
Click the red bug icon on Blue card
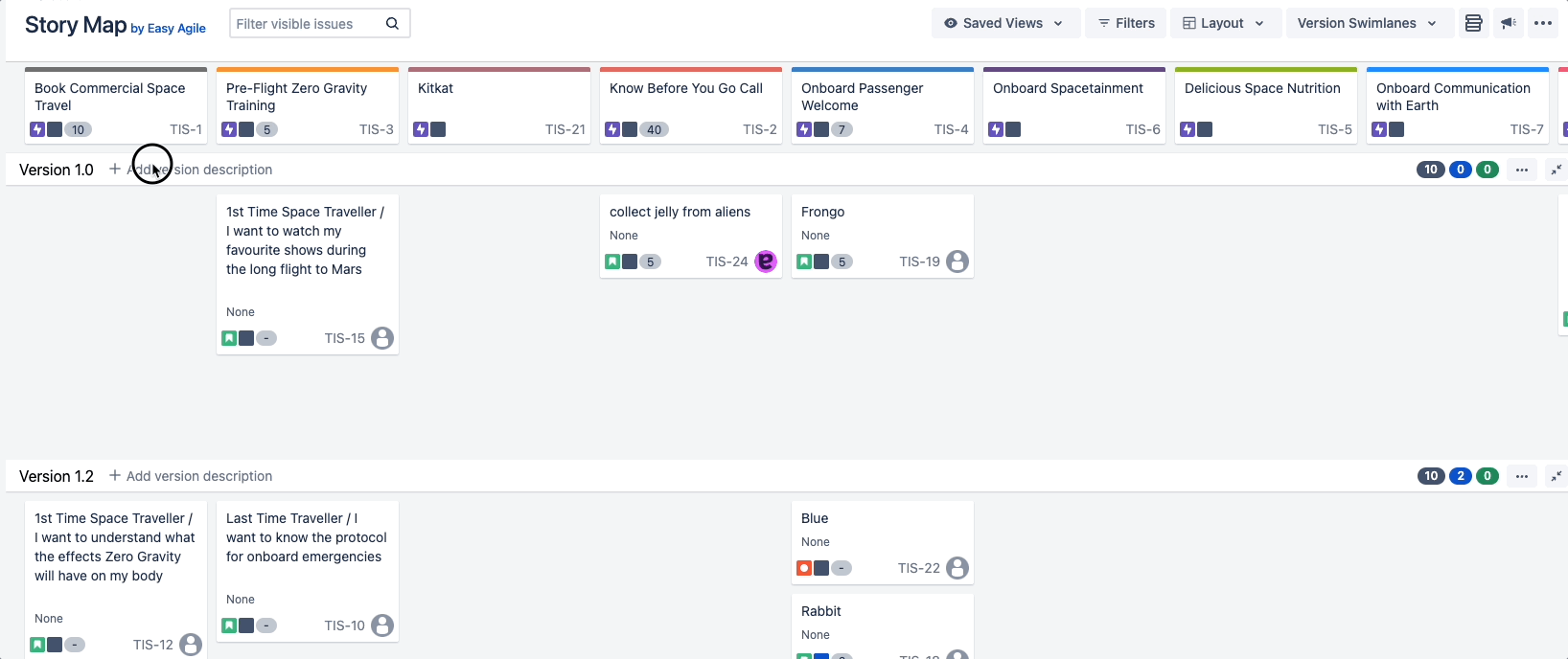pyautogui.click(x=804, y=568)
